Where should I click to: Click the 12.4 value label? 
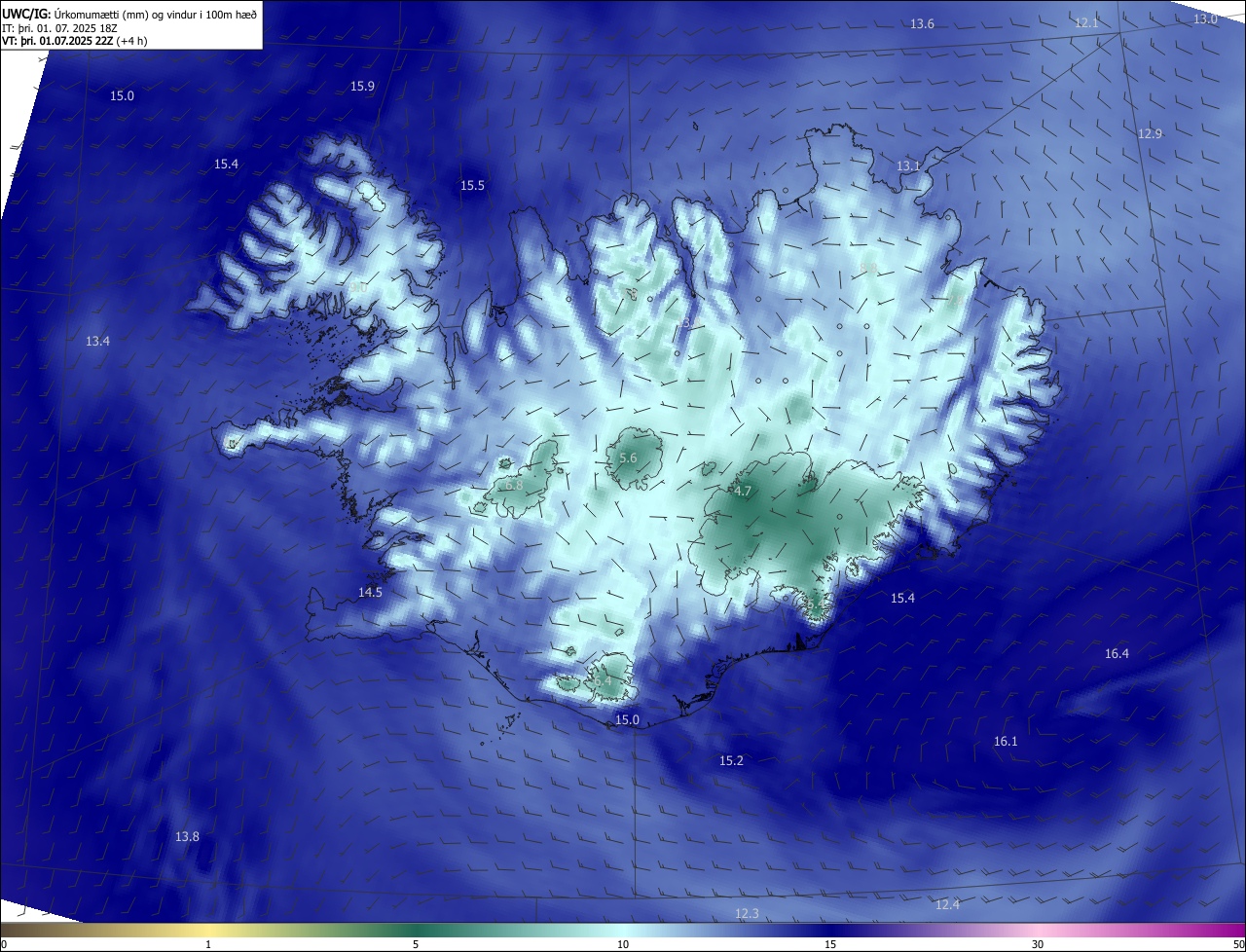(947, 905)
